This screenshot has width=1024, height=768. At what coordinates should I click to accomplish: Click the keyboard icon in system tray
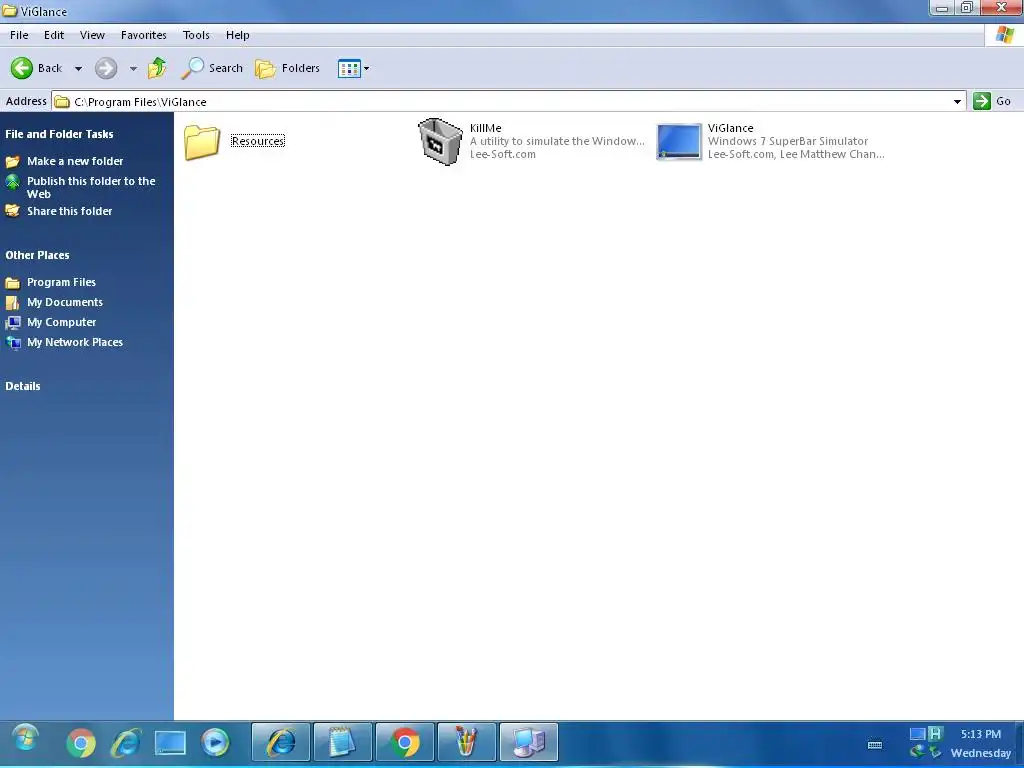coord(875,744)
